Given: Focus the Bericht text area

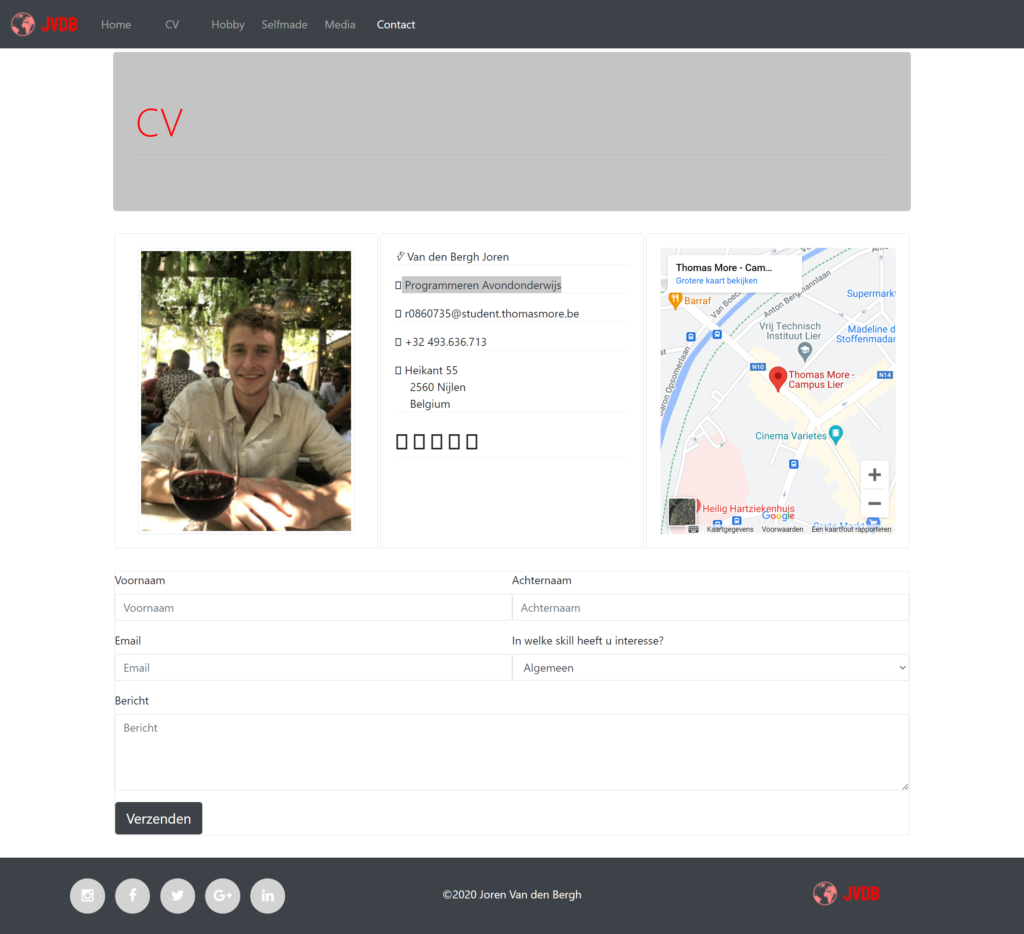Looking at the screenshot, I should coord(512,752).
